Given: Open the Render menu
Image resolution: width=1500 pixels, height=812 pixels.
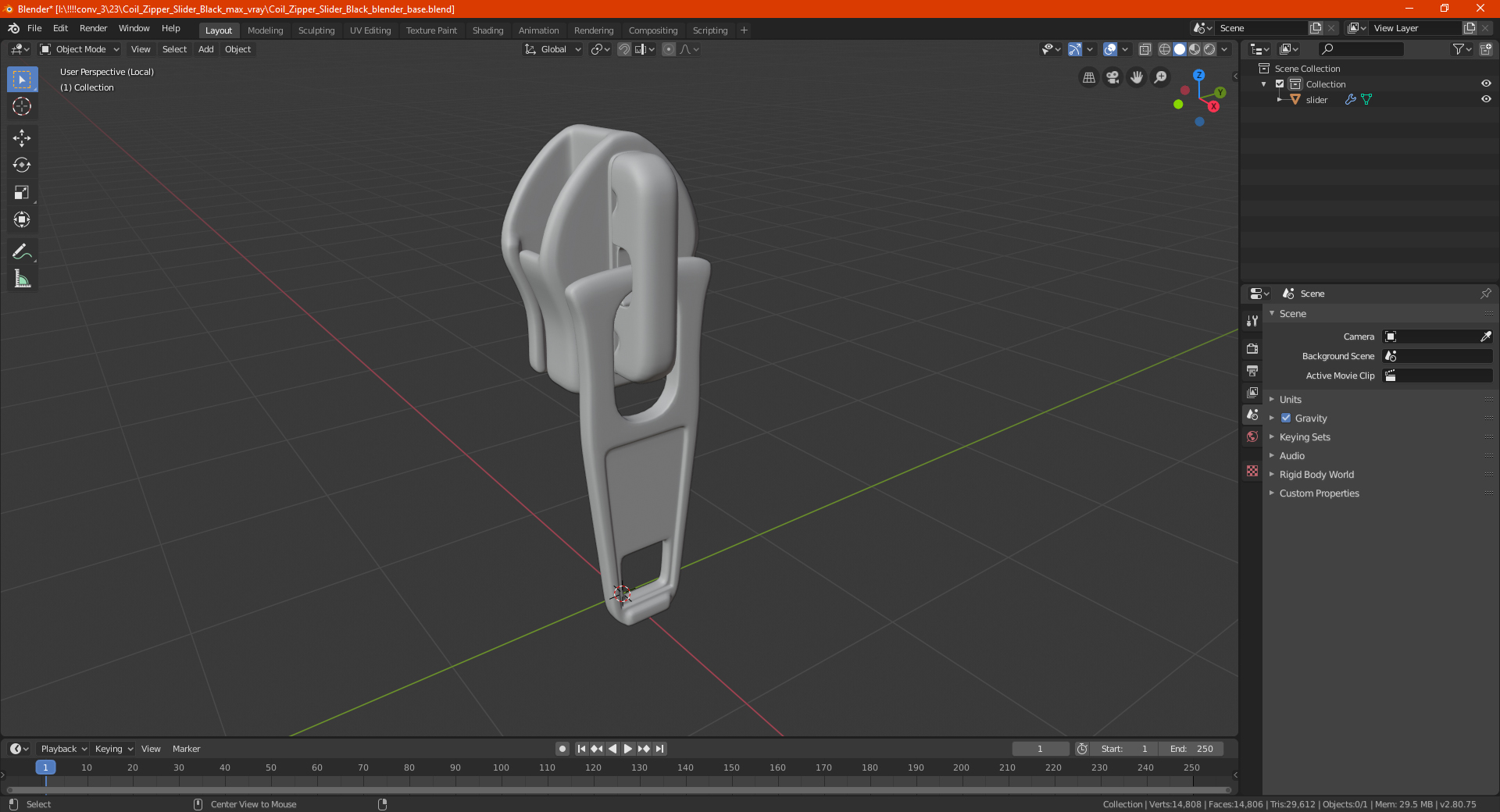Looking at the screenshot, I should coord(93,28).
